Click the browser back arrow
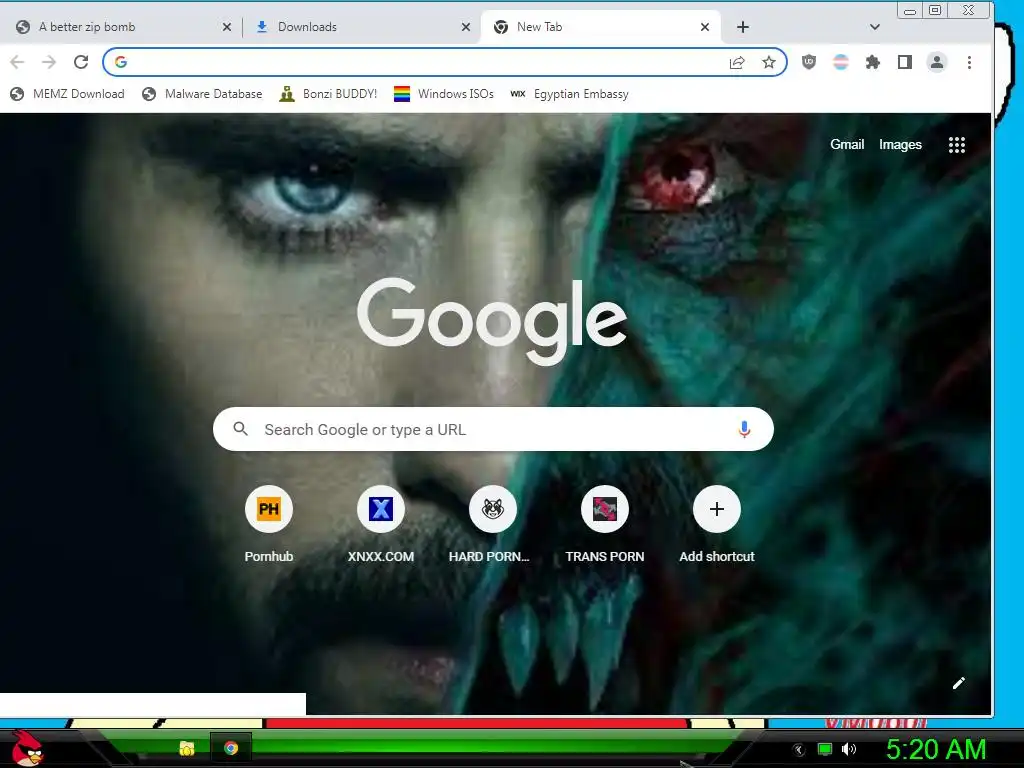This screenshot has height=768, width=1024. 18,62
